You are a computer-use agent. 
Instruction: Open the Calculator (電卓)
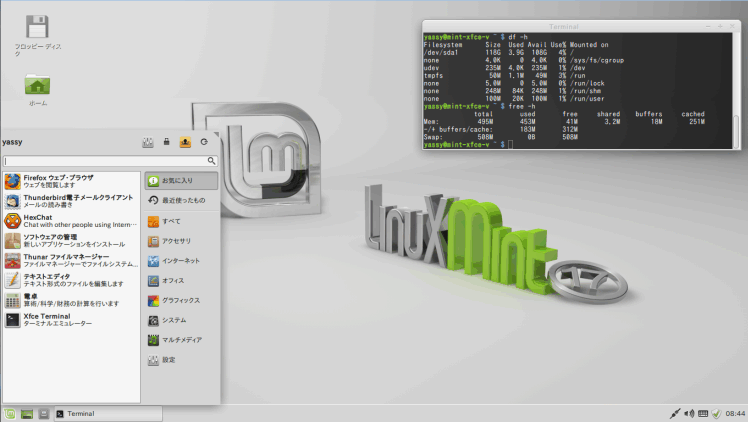pyautogui.click(x=72, y=300)
